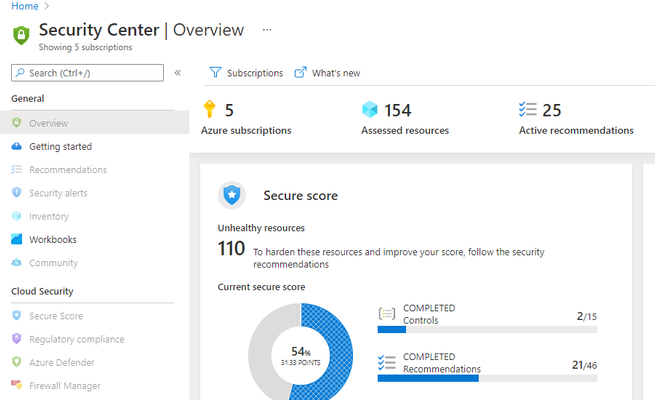Focus the Search (Ctrl+/) box
This screenshot has width=655, height=400.
tap(87, 73)
